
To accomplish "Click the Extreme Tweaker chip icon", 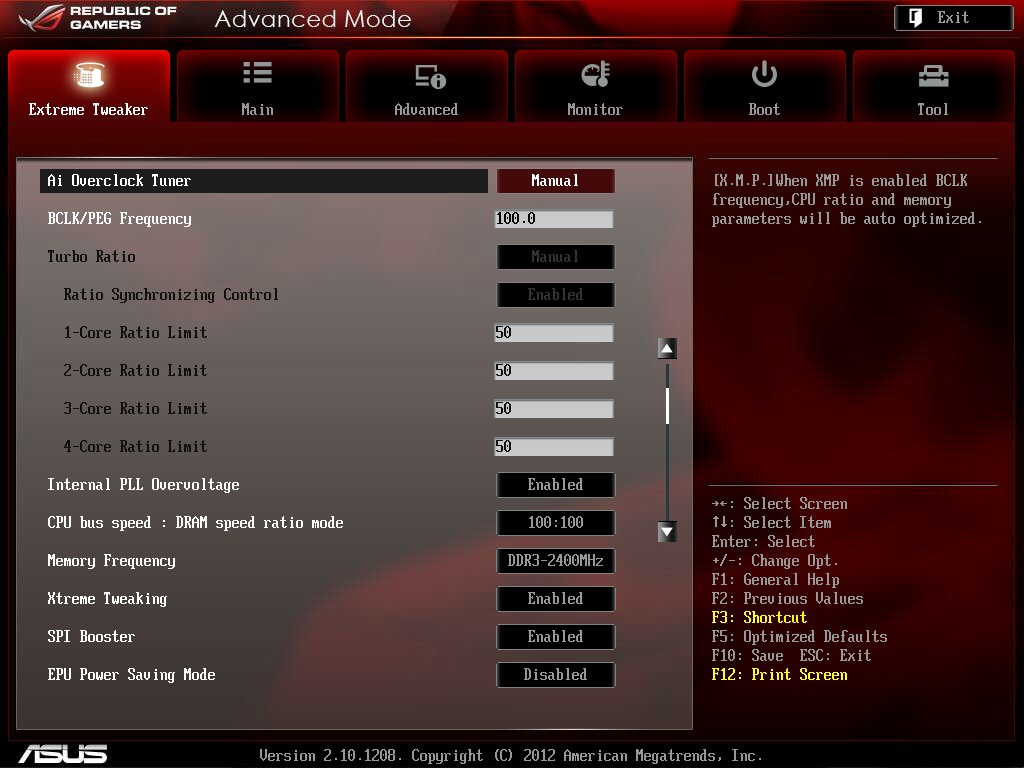I will pos(89,76).
